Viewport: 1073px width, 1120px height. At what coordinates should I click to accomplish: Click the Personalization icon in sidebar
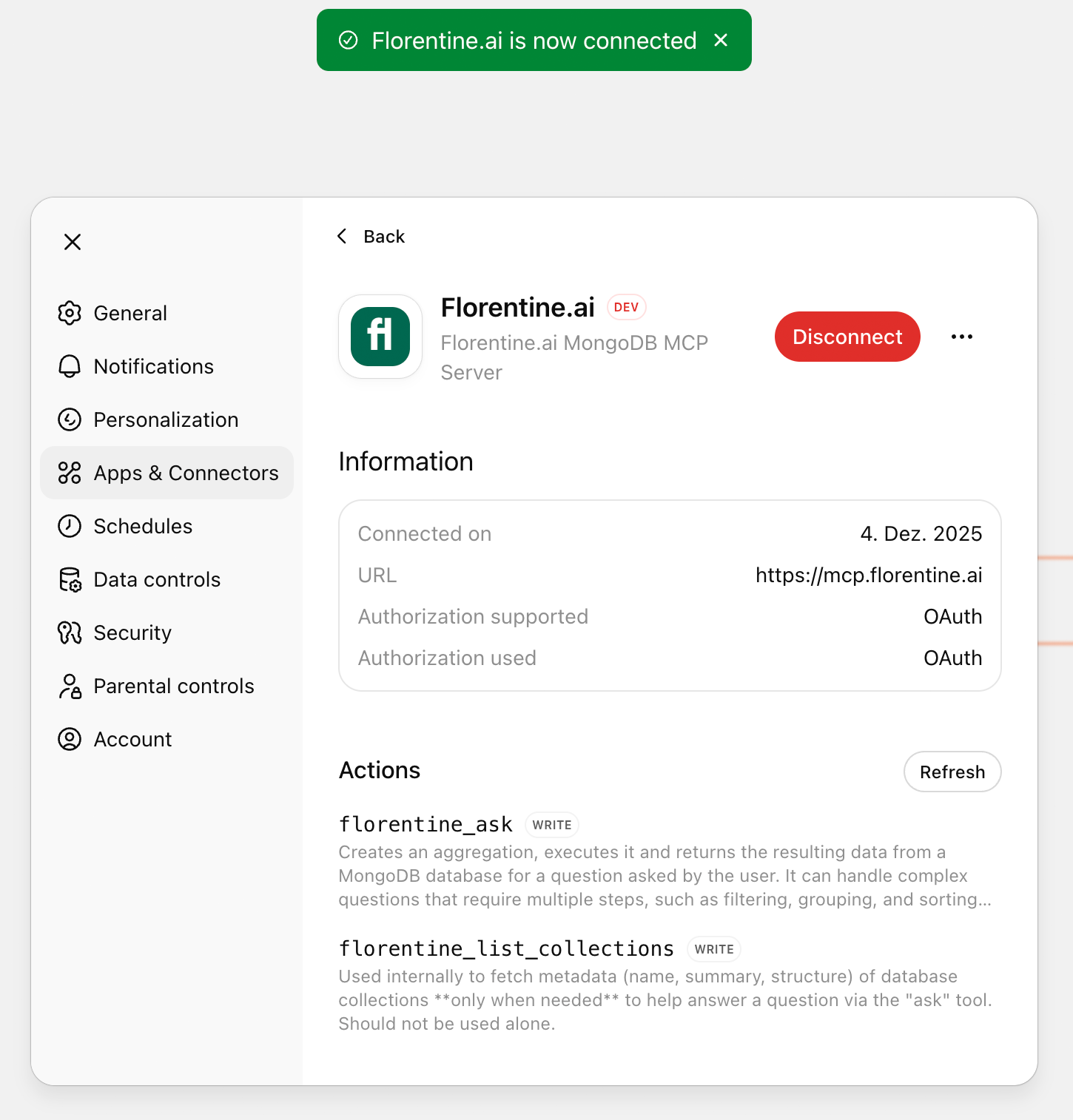coord(70,419)
